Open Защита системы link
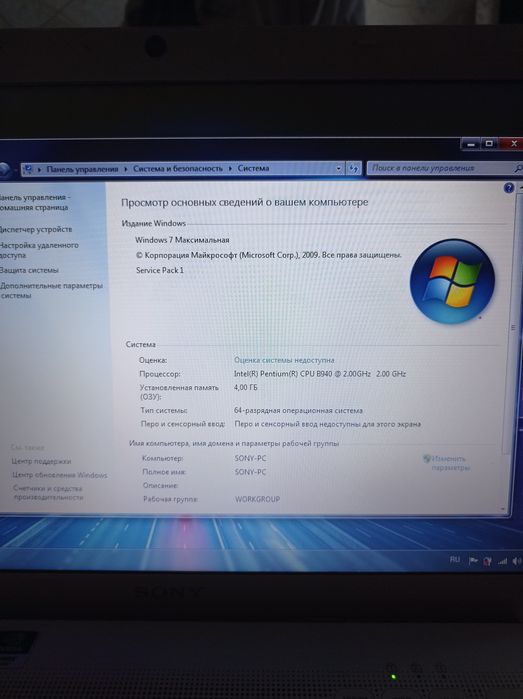 click(x=29, y=270)
